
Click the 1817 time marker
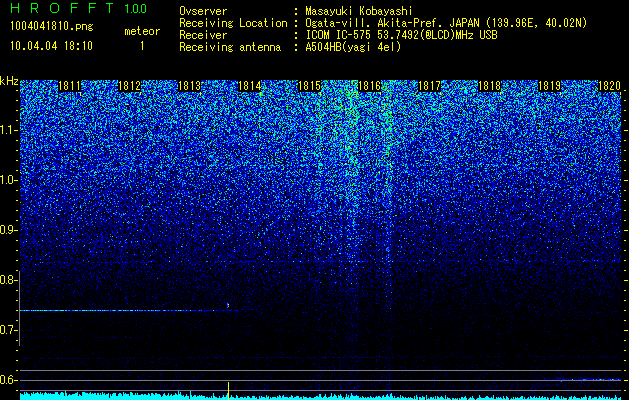point(429,86)
